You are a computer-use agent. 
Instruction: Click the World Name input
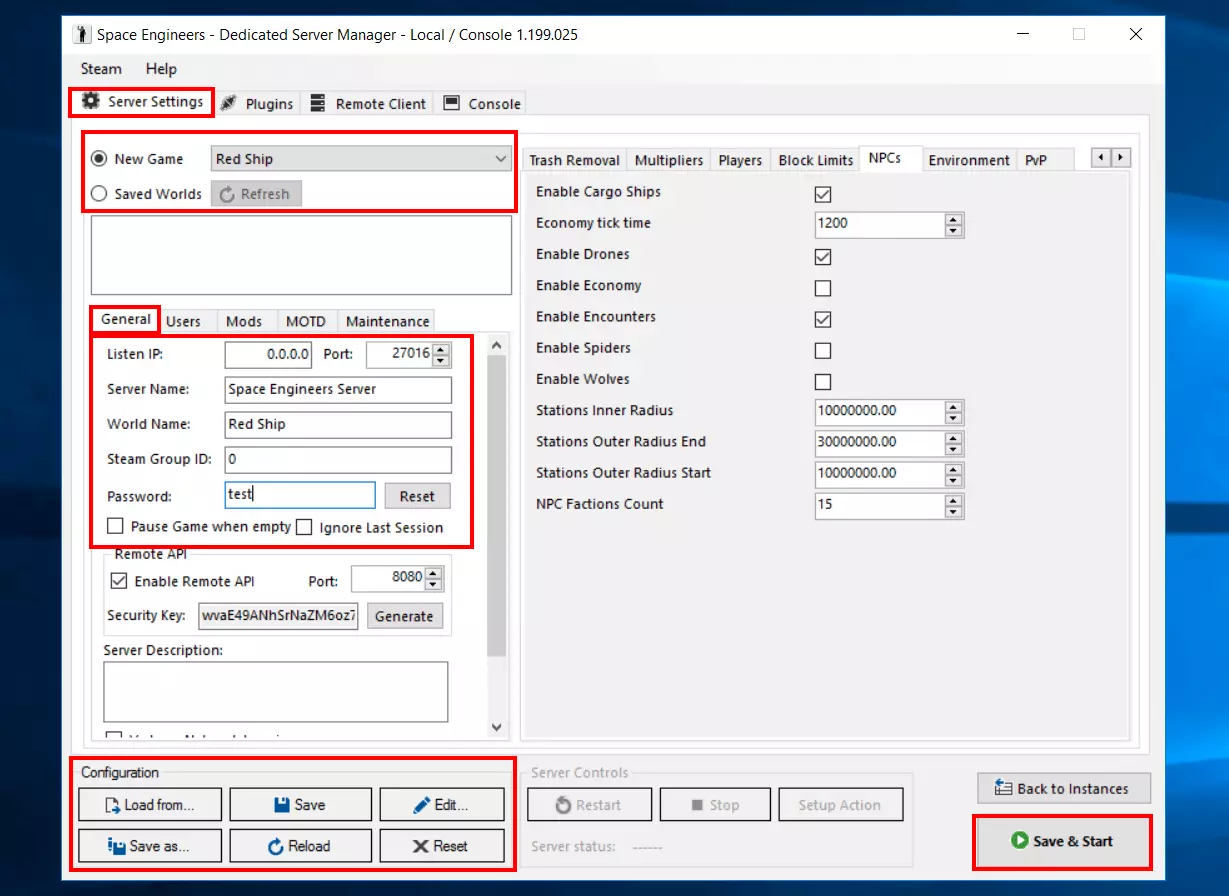[338, 424]
